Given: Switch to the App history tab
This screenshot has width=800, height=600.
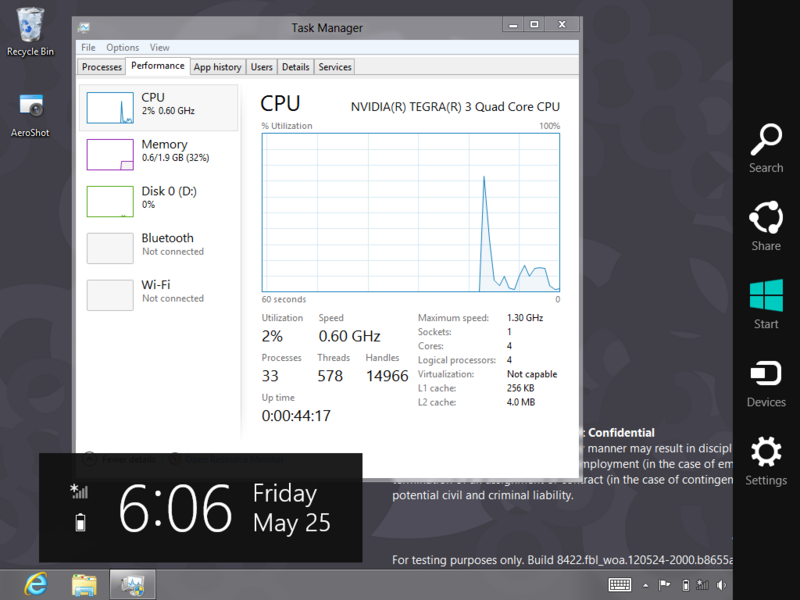Looking at the screenshot, I should pyautogui.click(x=217, y=67).
